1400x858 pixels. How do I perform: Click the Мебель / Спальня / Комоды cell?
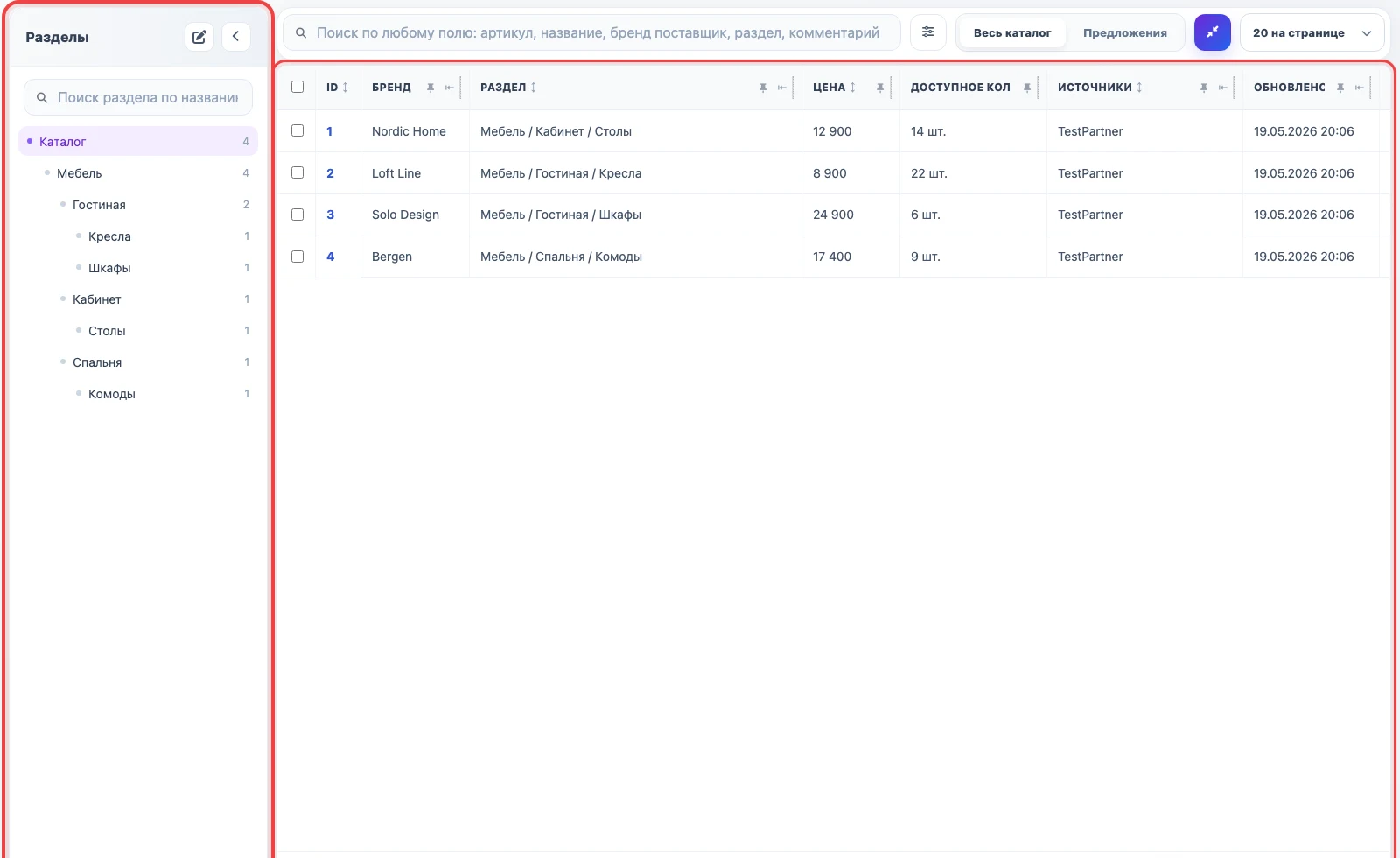635,257
